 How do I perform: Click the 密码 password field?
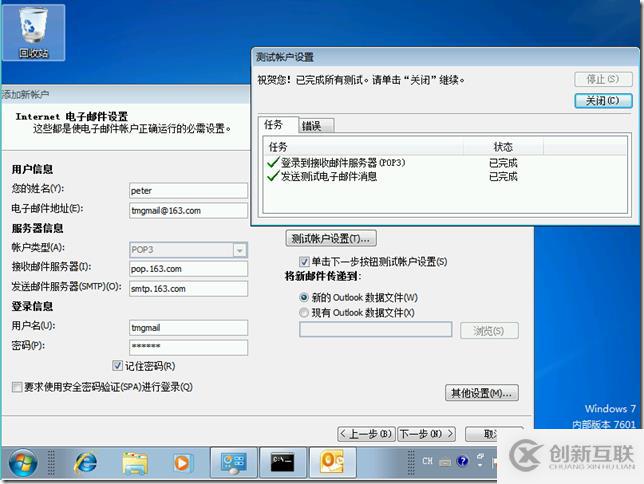(189, 347)
